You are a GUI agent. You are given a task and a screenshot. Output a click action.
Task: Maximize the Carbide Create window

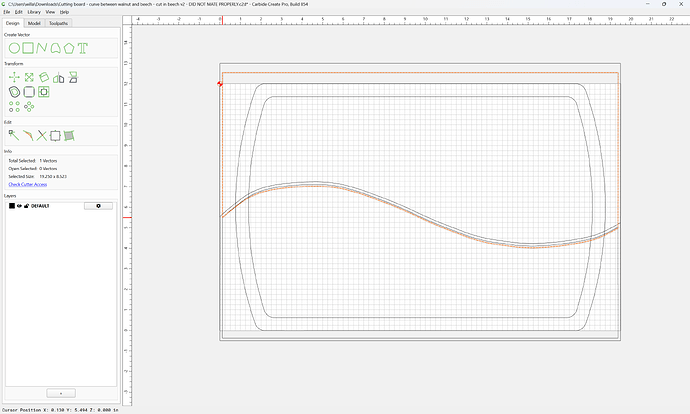coord(664,4)
